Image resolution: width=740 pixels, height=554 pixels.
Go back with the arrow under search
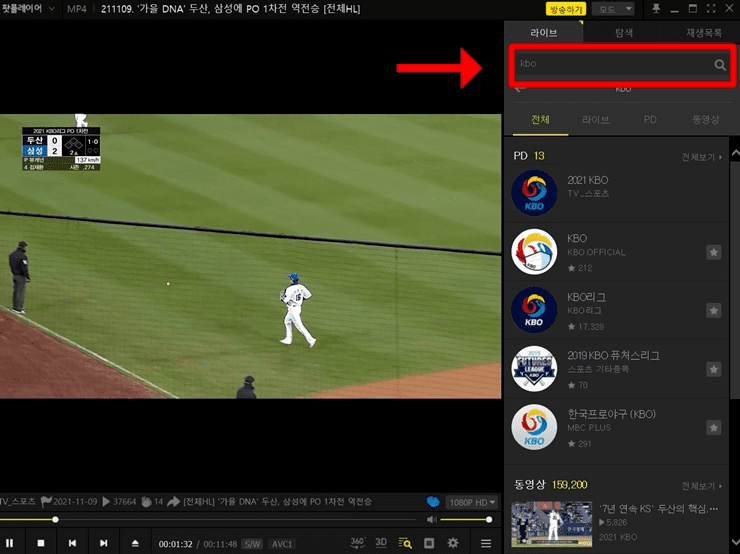(x=520, y=89)
